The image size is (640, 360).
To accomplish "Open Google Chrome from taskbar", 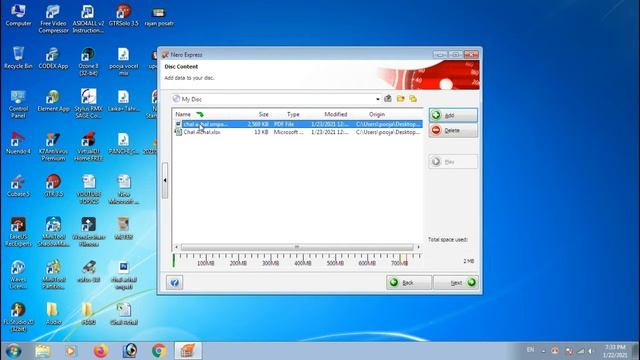I will pyautogui.click(x=159, y=351).
